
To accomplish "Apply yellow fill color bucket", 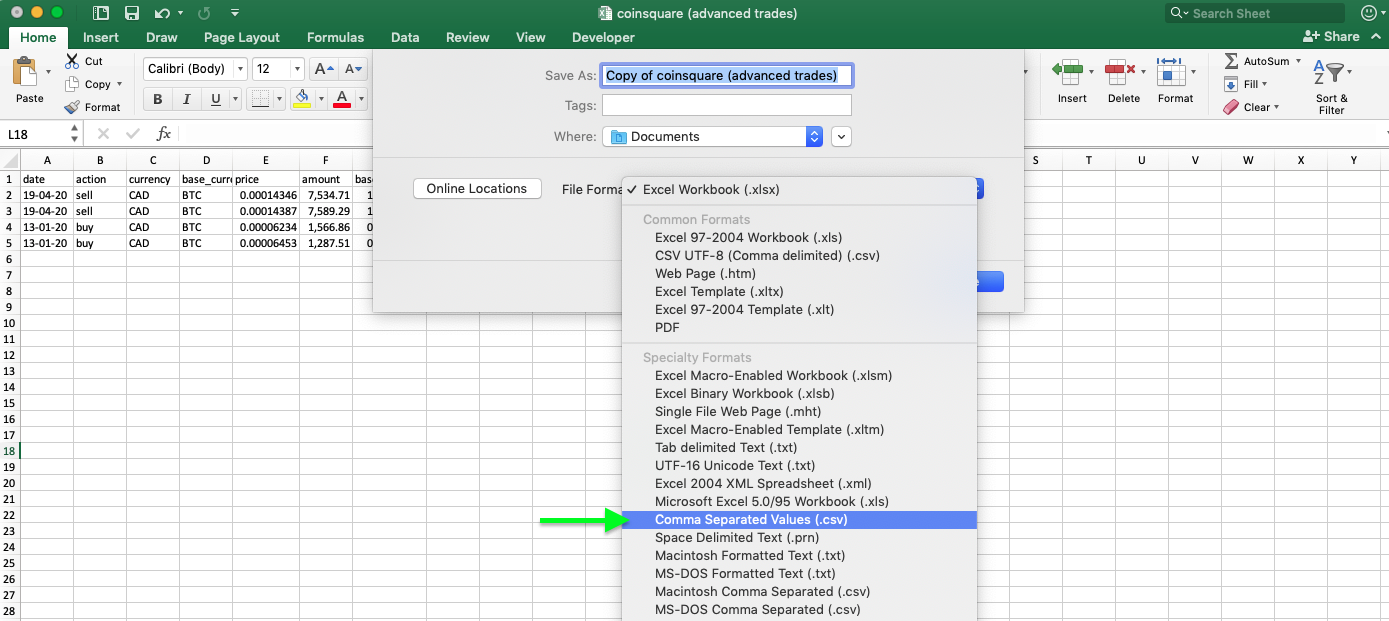I will coord(302,99).
